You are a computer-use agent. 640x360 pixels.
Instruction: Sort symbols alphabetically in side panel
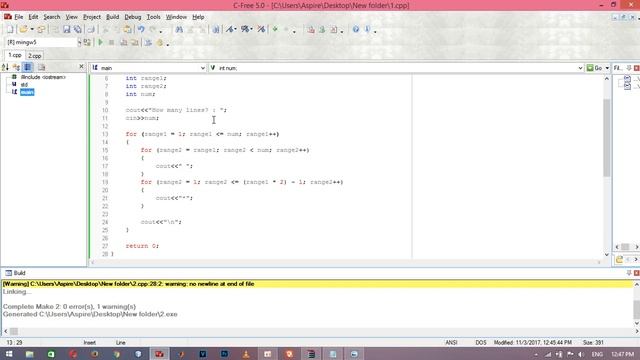5,67
